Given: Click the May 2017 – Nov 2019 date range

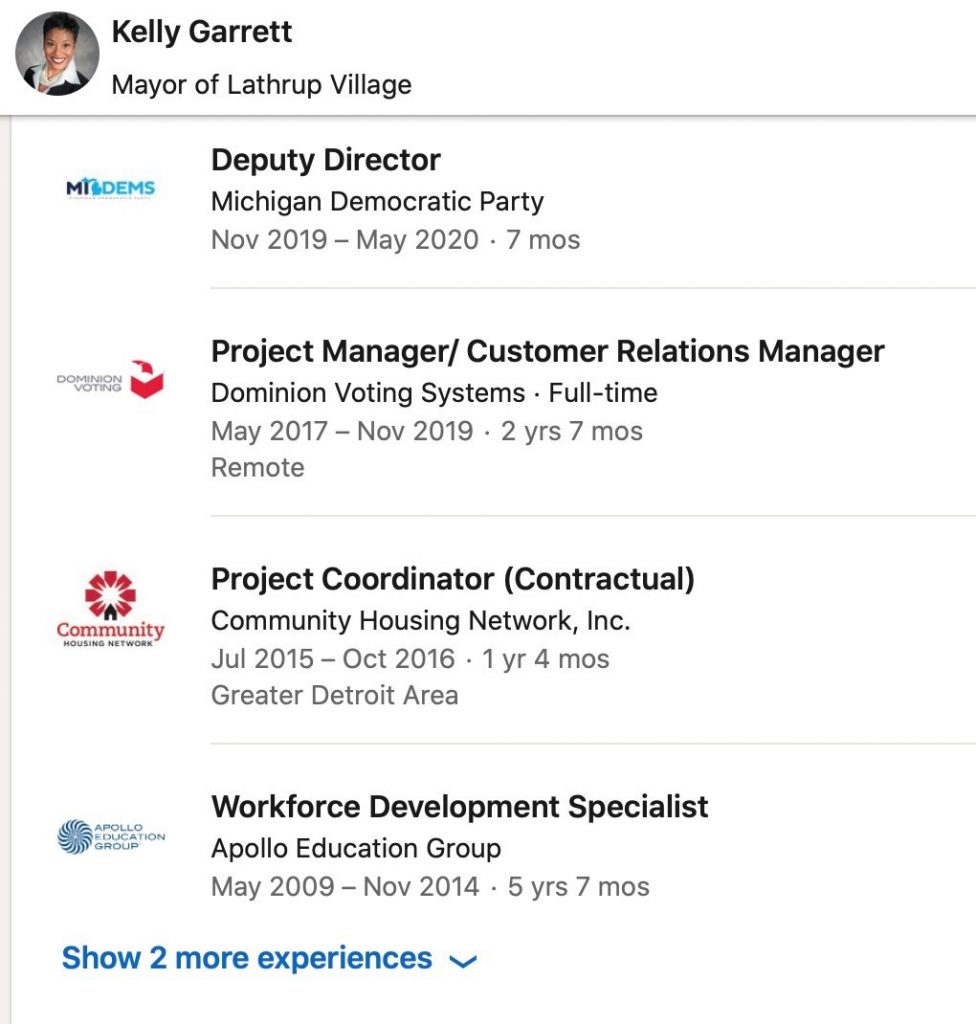Looking at the screenshot, I should 341,431.
